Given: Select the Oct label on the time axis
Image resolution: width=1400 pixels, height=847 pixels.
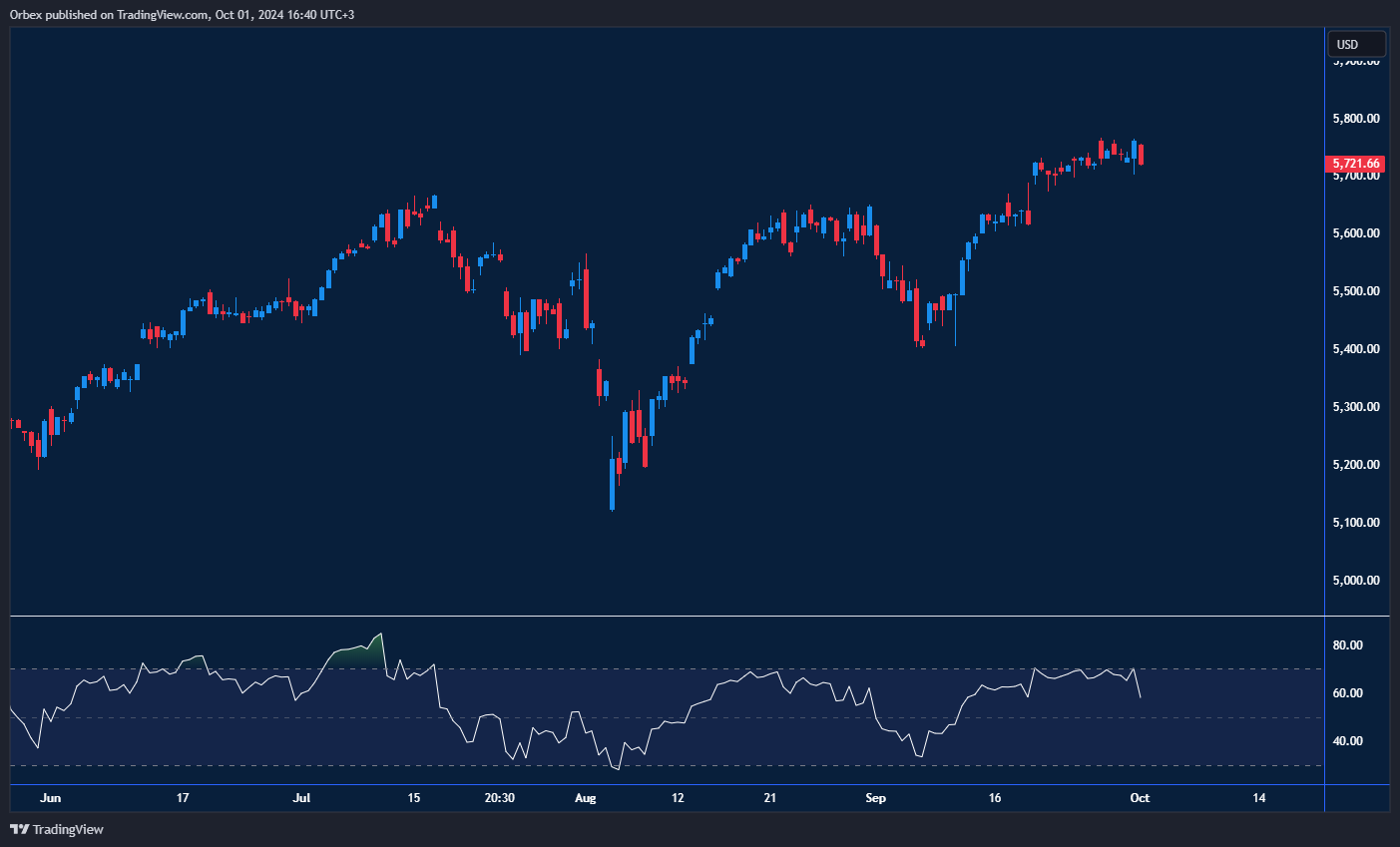Looking at the screenshot, I should 1139,798.
